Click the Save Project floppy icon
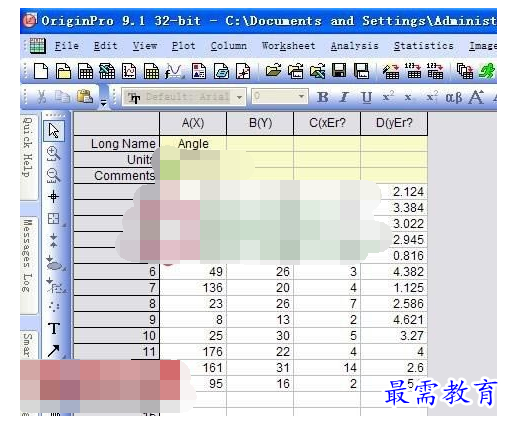Screen dimensions: 506x424 339,71
